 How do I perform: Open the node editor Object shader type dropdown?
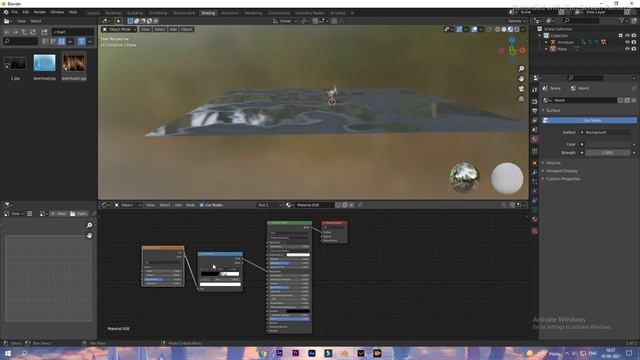pos(127,205)
